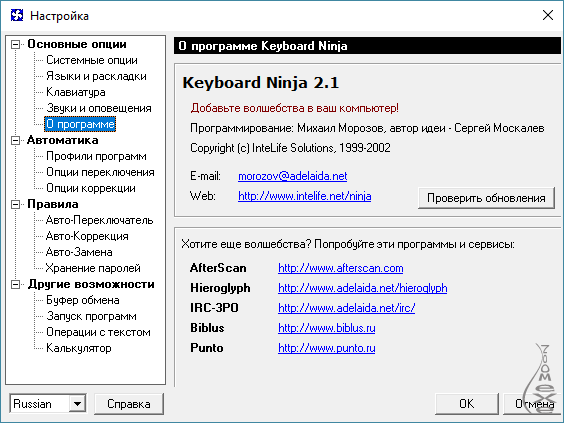Collapse the Другие возможности tree group
The width and height of the screenshot is (564, 423).
[15, 284]
